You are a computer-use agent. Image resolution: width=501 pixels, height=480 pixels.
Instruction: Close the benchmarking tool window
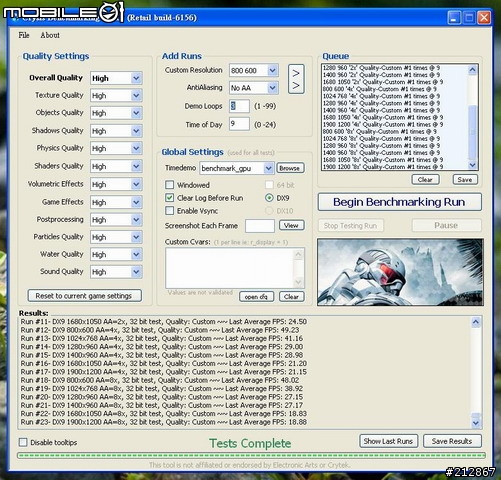(484, 17)
